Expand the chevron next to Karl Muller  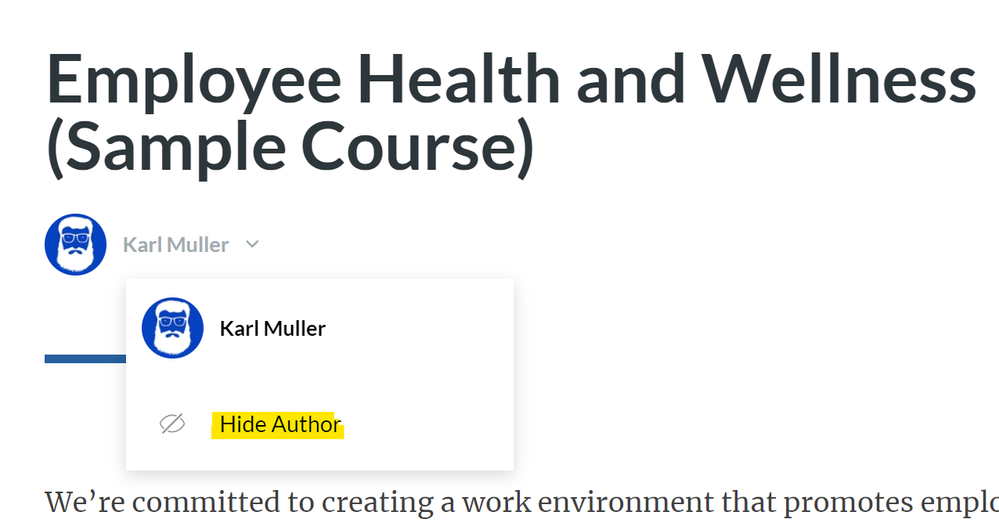point(253,244)
